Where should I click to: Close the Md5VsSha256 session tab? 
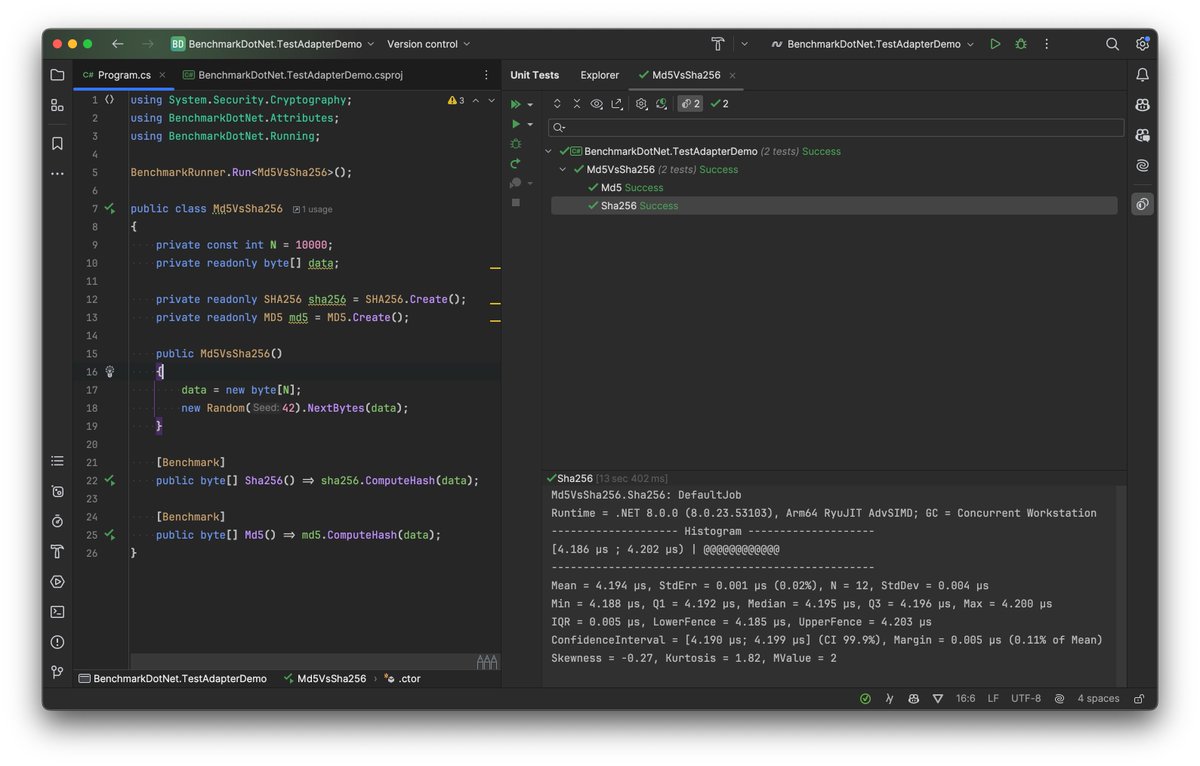coord(732,75)
